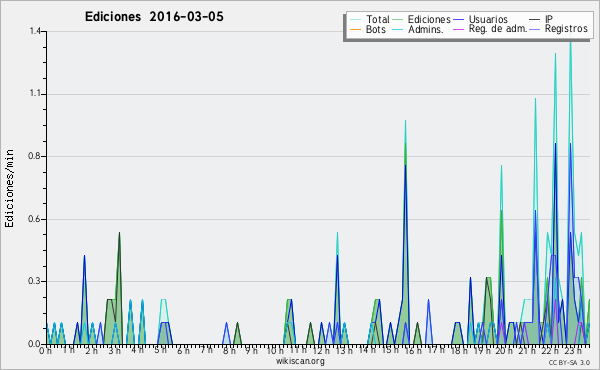Click the Total legend color line
600x370 pixels.
[x=355, y=19]
